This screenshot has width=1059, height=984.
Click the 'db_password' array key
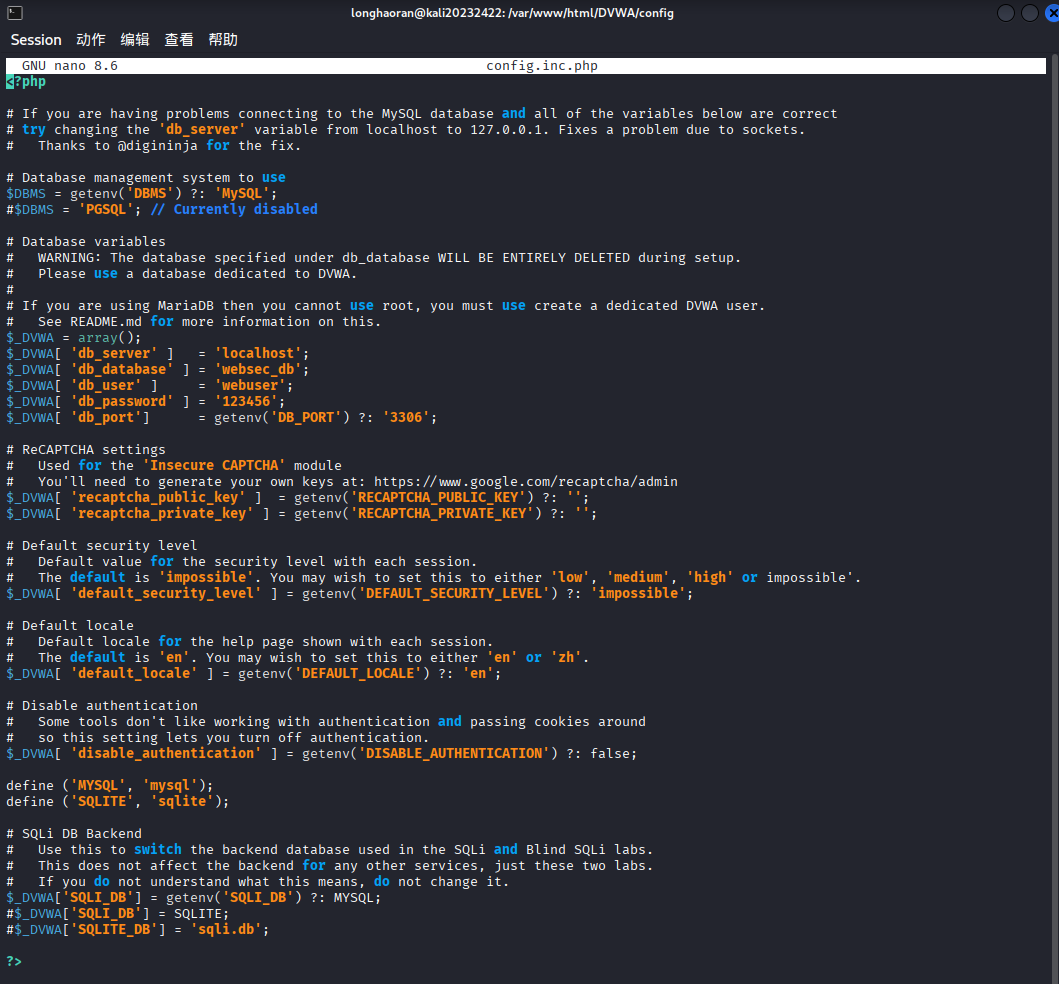point(122,401)
